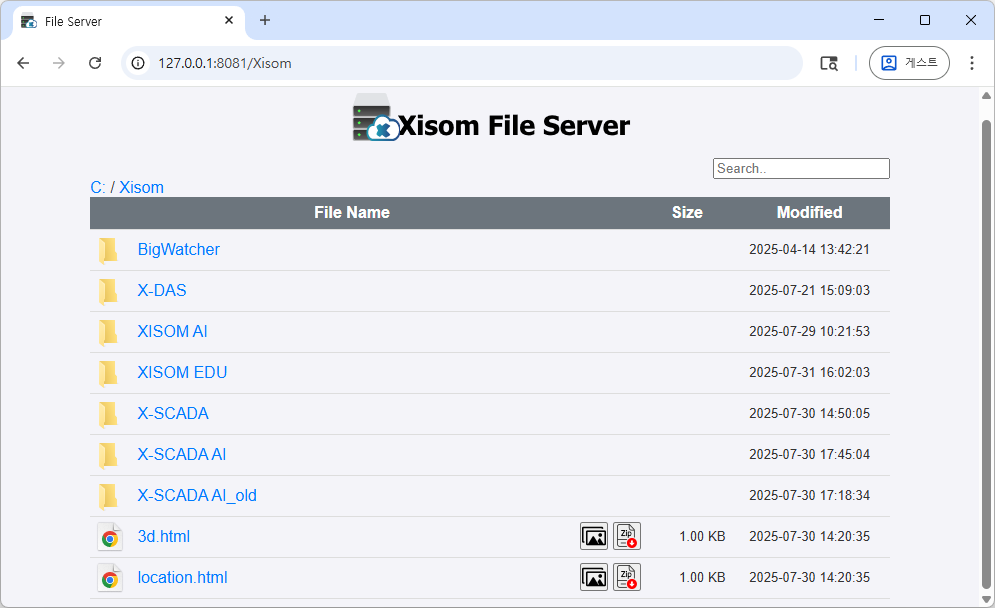The height and width of the screenshot is (608, 995).
Task: Click the Xisom File Server logo icon
Action: point(376,117)
